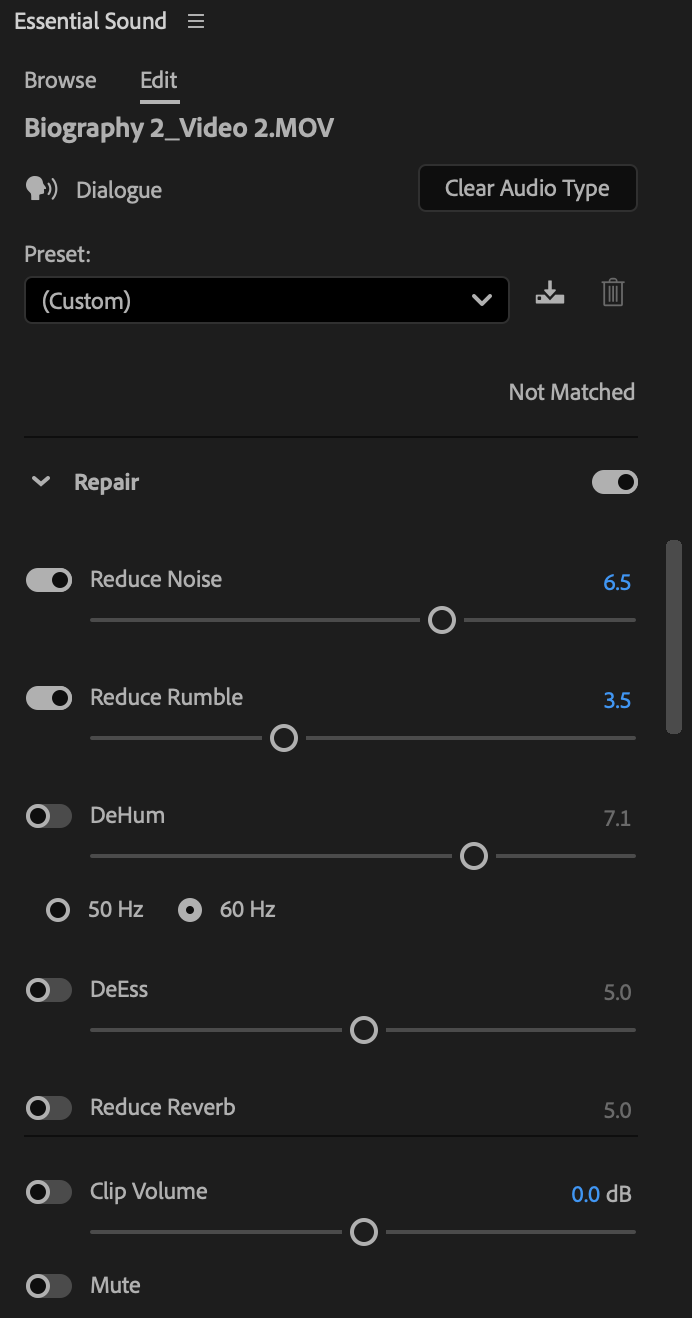Select the 50 Hz radio option
Viewport: 692px width, 1318px height.
[59, 910]
